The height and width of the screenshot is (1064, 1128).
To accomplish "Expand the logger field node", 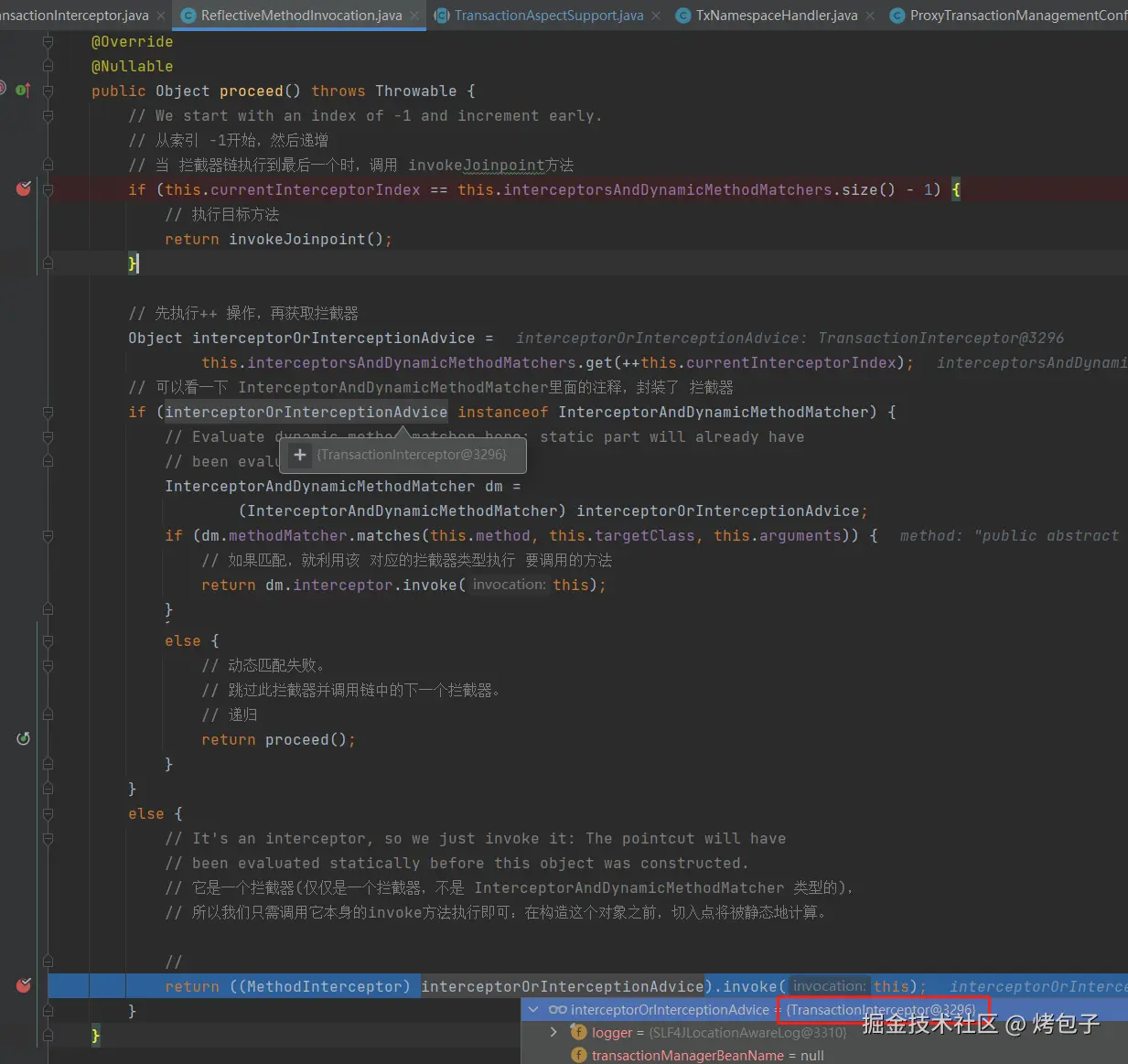I will (x=553, y=1032).
